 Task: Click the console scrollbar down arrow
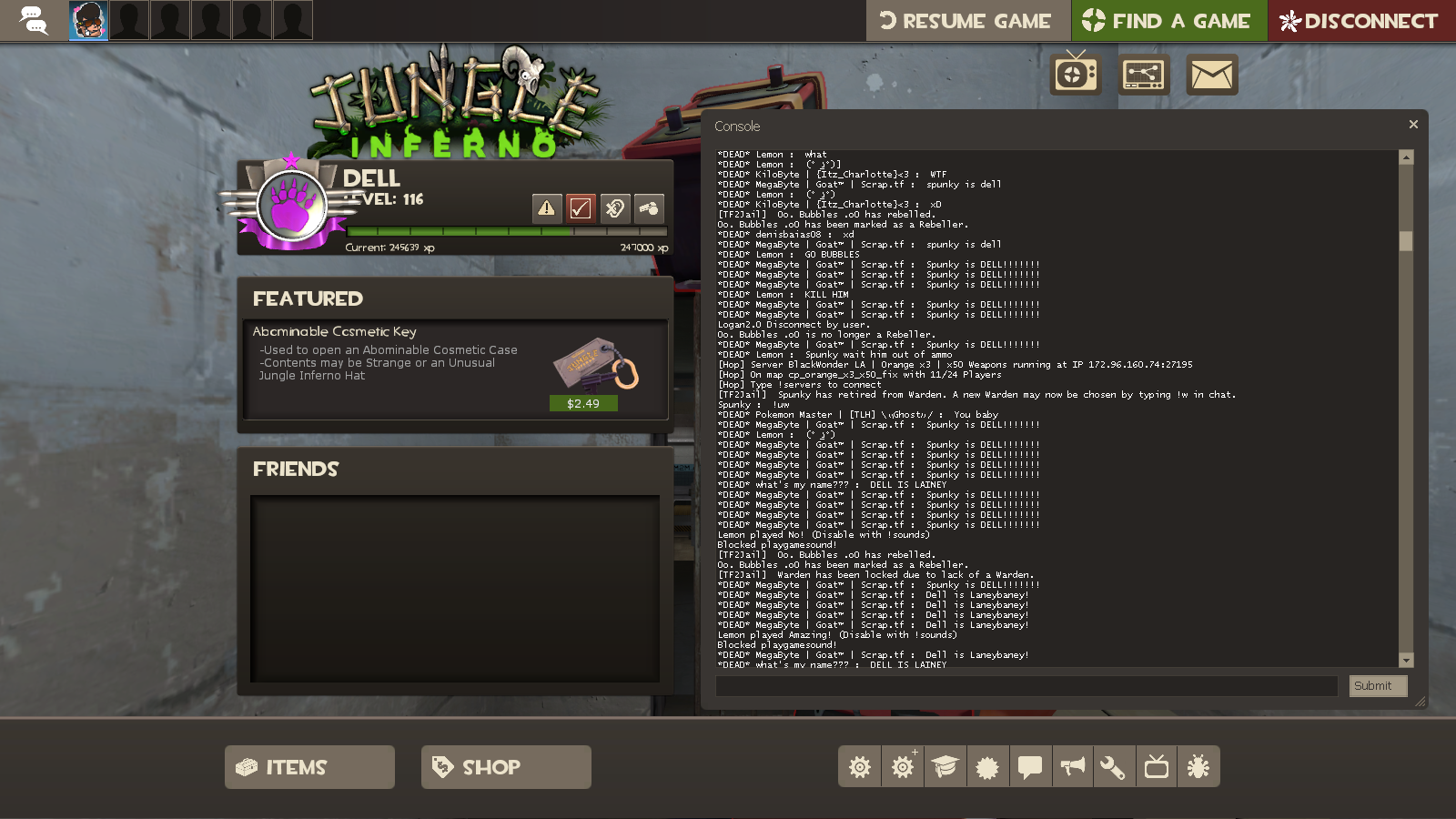pyautogui.click(x=1406, y=661)
